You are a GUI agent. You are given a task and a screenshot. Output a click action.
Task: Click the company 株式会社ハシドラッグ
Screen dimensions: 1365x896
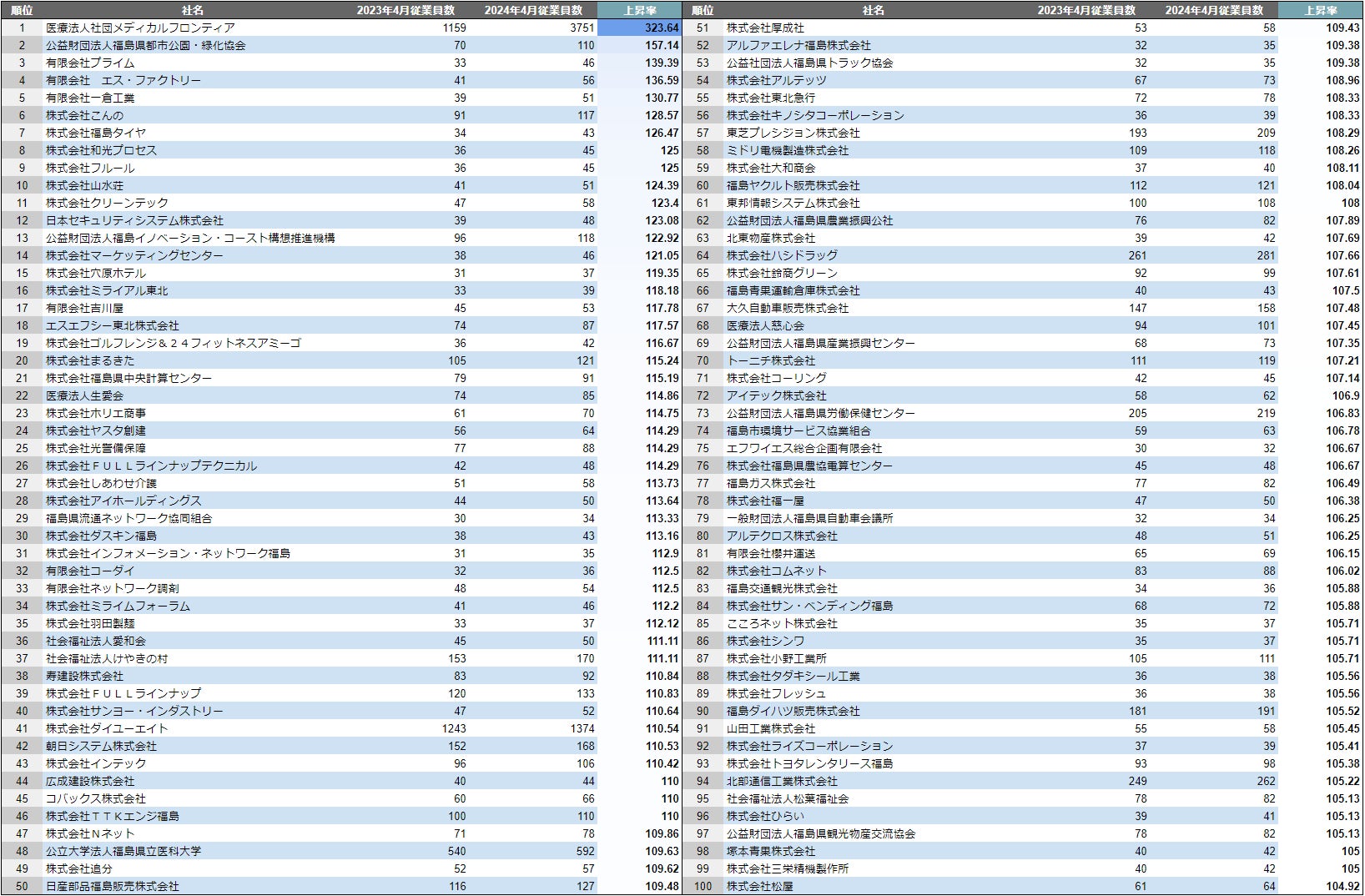782,255
